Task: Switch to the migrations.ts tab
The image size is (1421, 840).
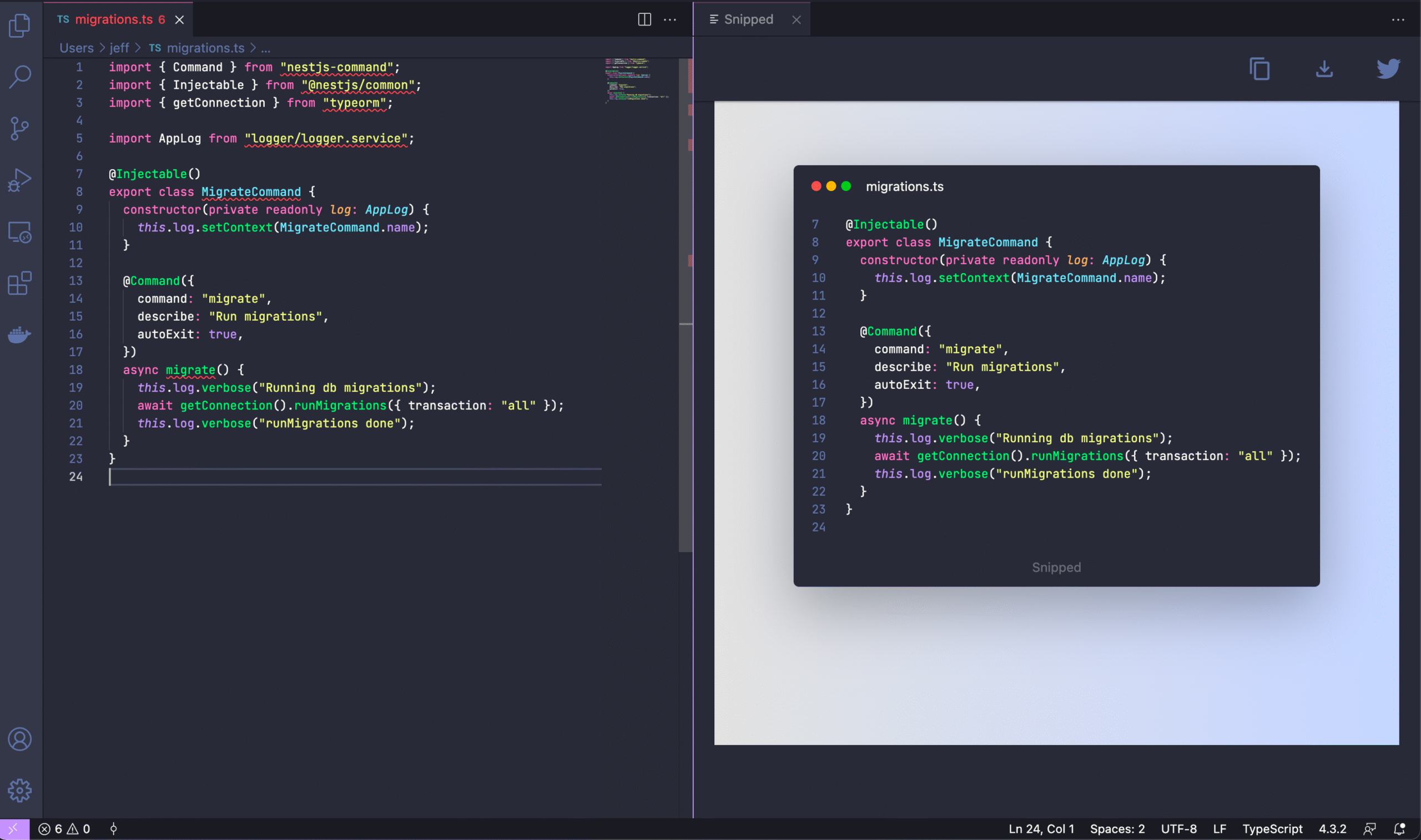Action: pyautogui.click(x=113, y=19)
